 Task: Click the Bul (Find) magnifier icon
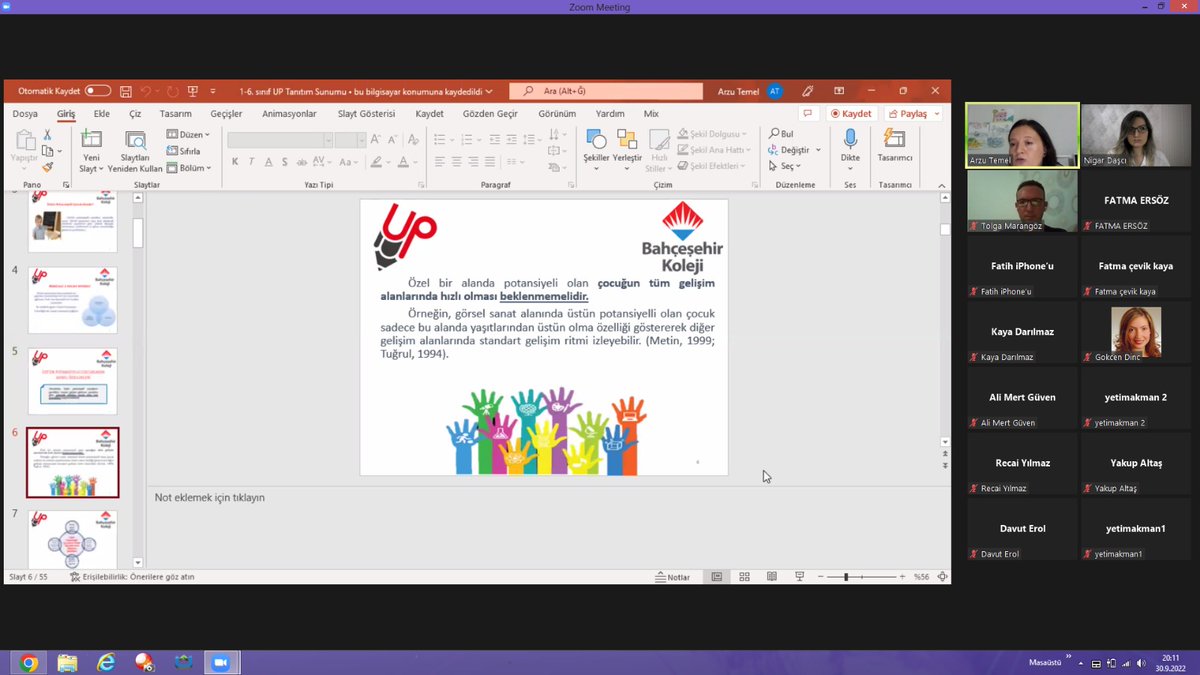tap(775, 132)
